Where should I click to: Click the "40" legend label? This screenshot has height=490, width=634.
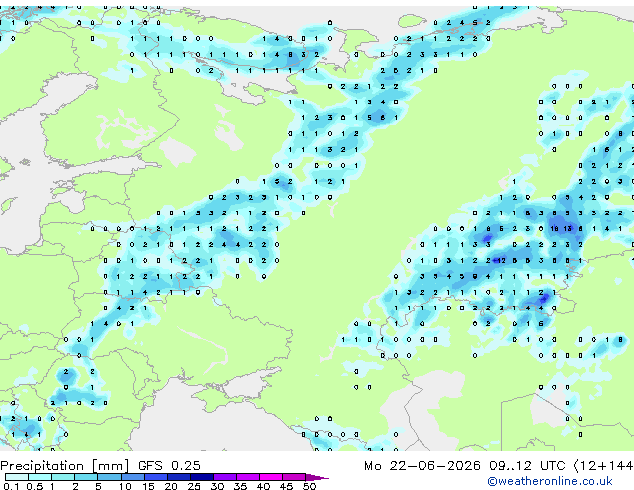pyautogui.click(x=263, y=486)
